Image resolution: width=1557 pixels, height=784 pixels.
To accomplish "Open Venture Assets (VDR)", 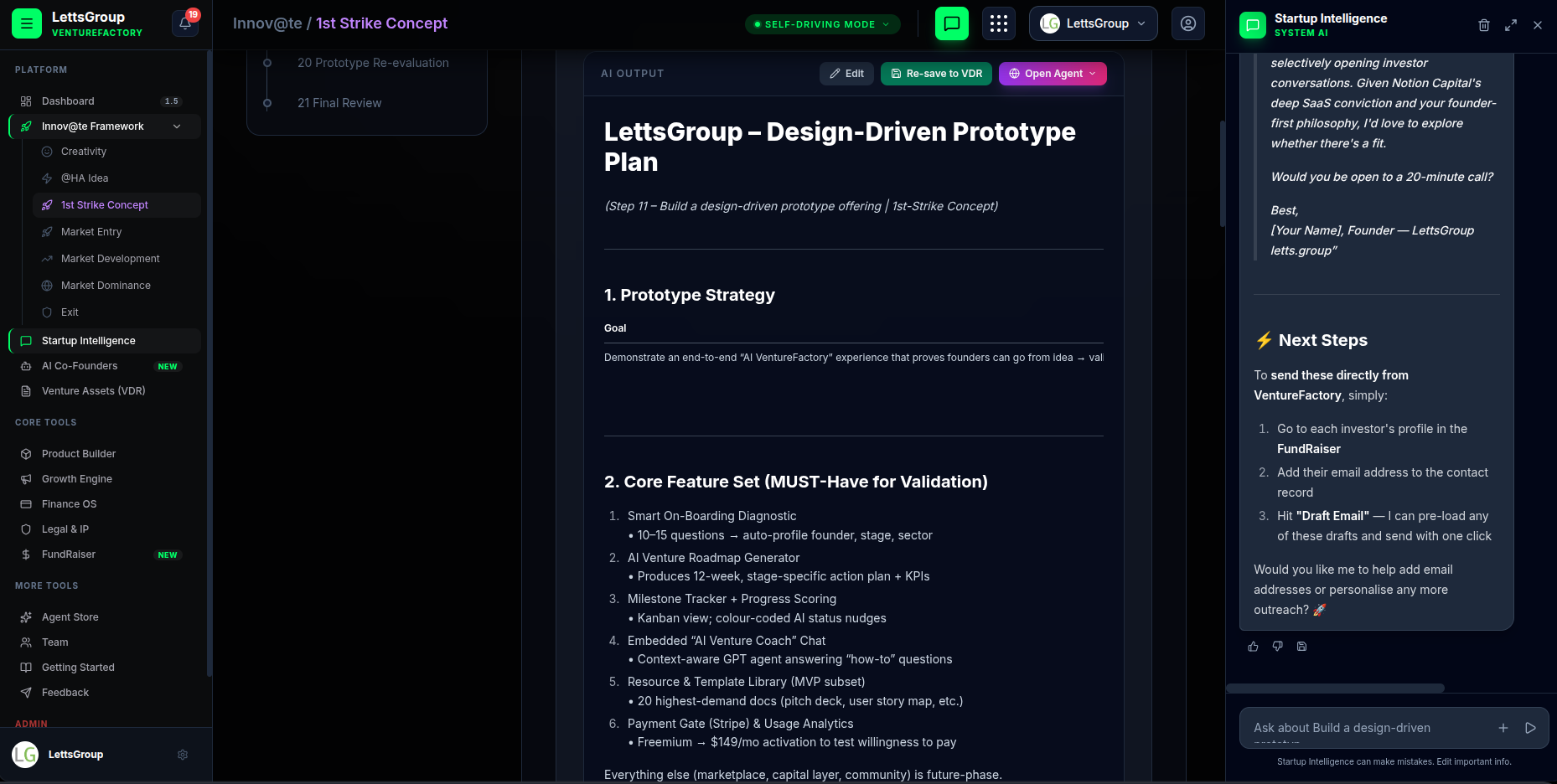I will point(105,391).
